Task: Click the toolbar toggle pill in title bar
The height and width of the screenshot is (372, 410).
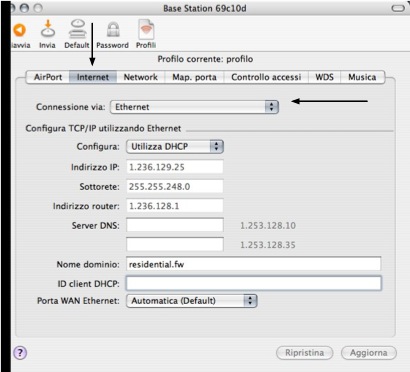Action: 398,8
